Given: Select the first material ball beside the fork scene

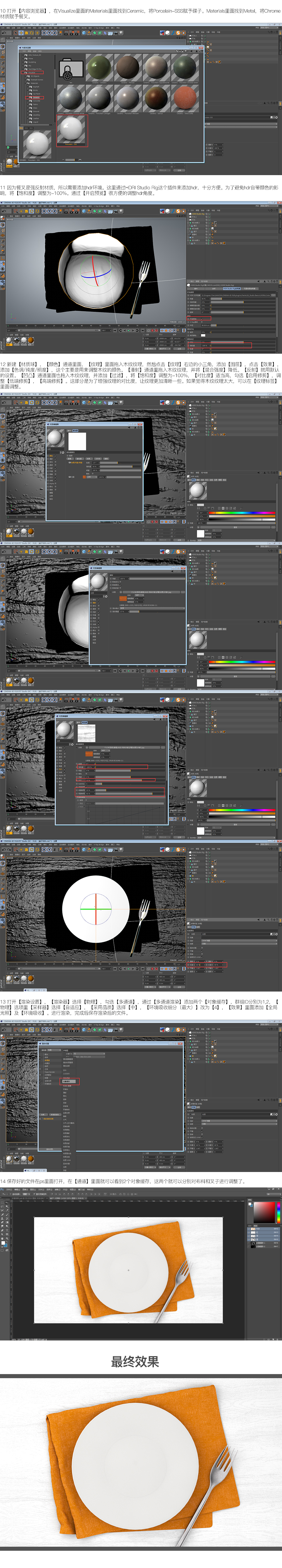Looking at the screenshot, I should coord(10,342).
